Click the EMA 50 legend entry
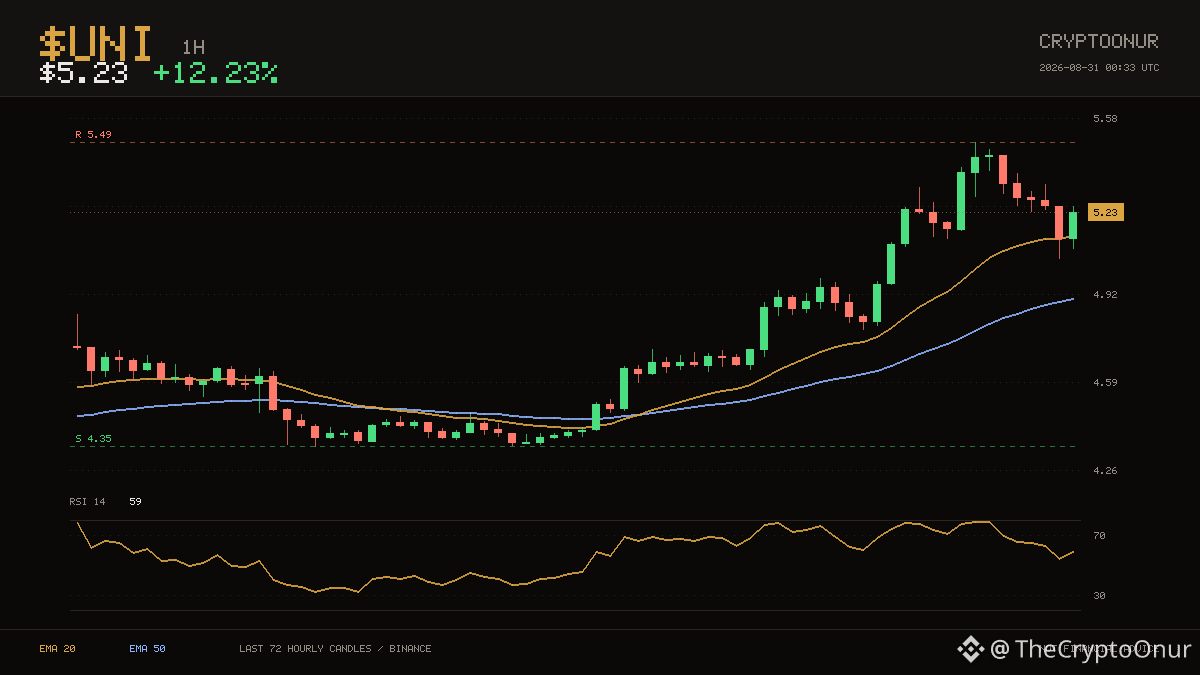 147,648
